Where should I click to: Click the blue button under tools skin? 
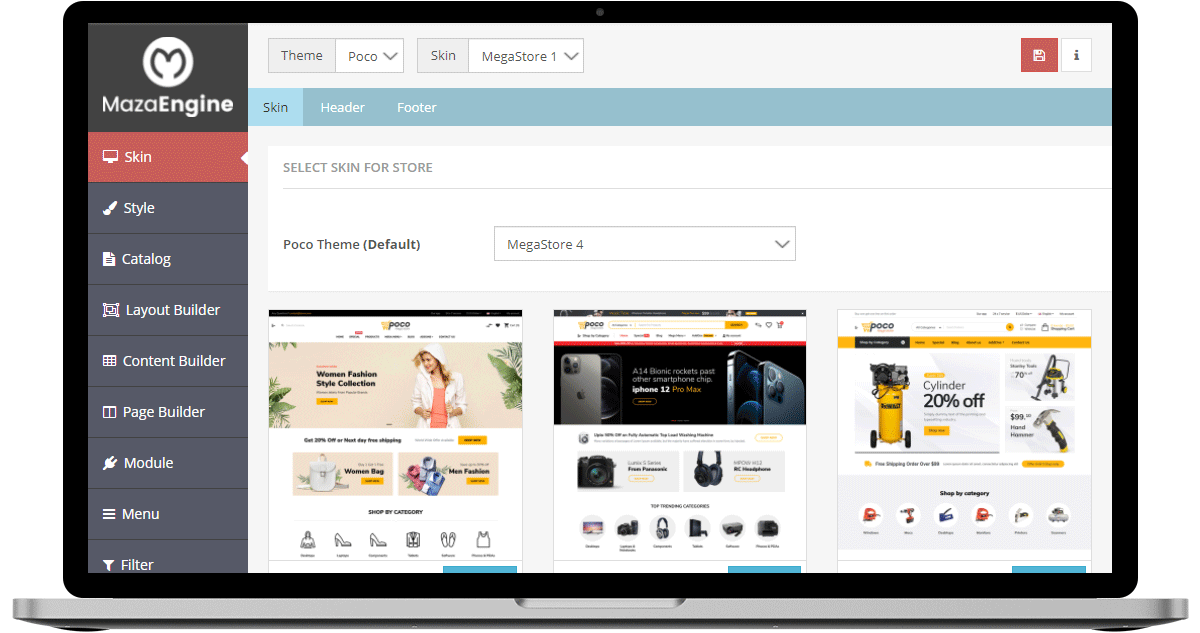[x=1048, y=570]
